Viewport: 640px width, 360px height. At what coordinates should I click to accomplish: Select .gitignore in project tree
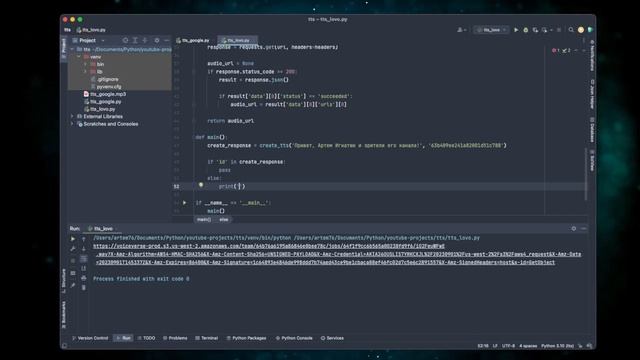107,79
